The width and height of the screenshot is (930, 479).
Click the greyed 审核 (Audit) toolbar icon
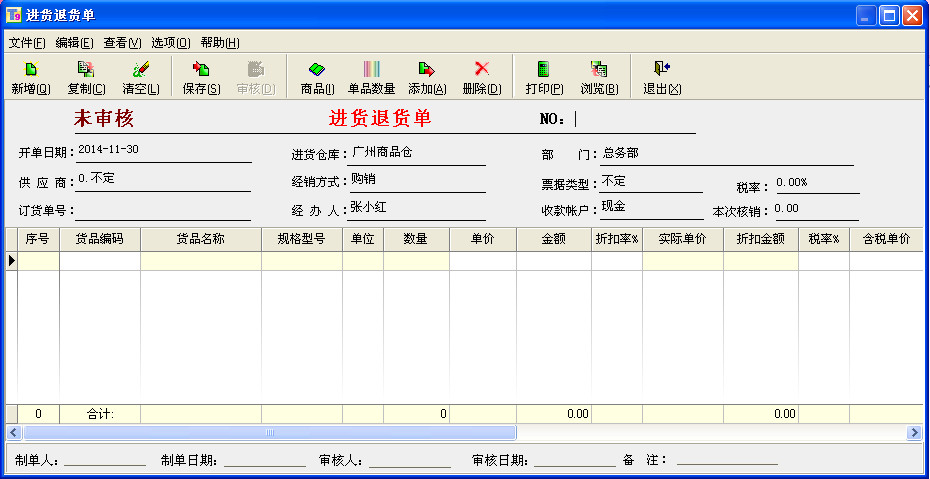pos(256,69)
